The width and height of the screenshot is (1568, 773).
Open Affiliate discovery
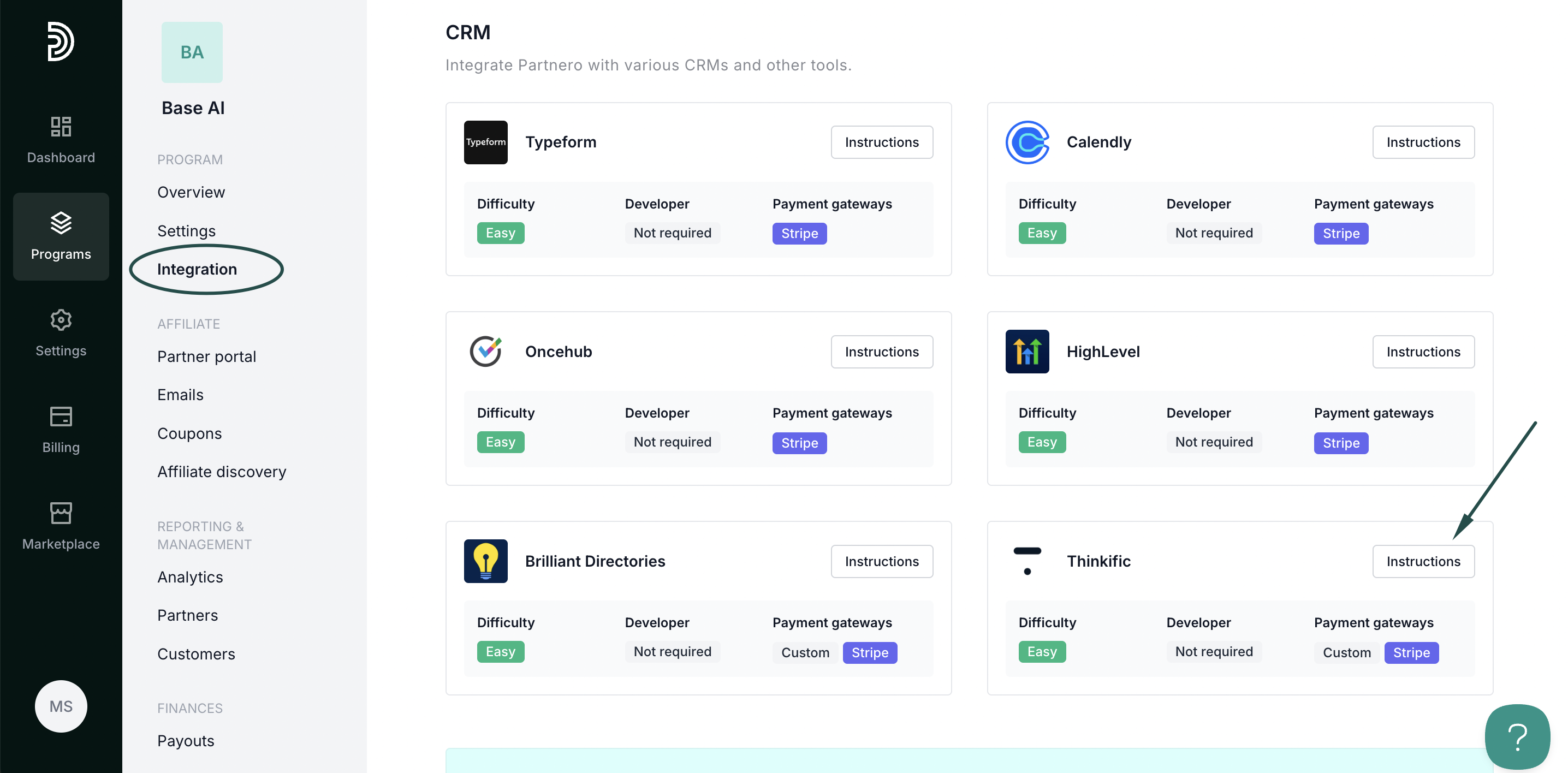(222, 471)
